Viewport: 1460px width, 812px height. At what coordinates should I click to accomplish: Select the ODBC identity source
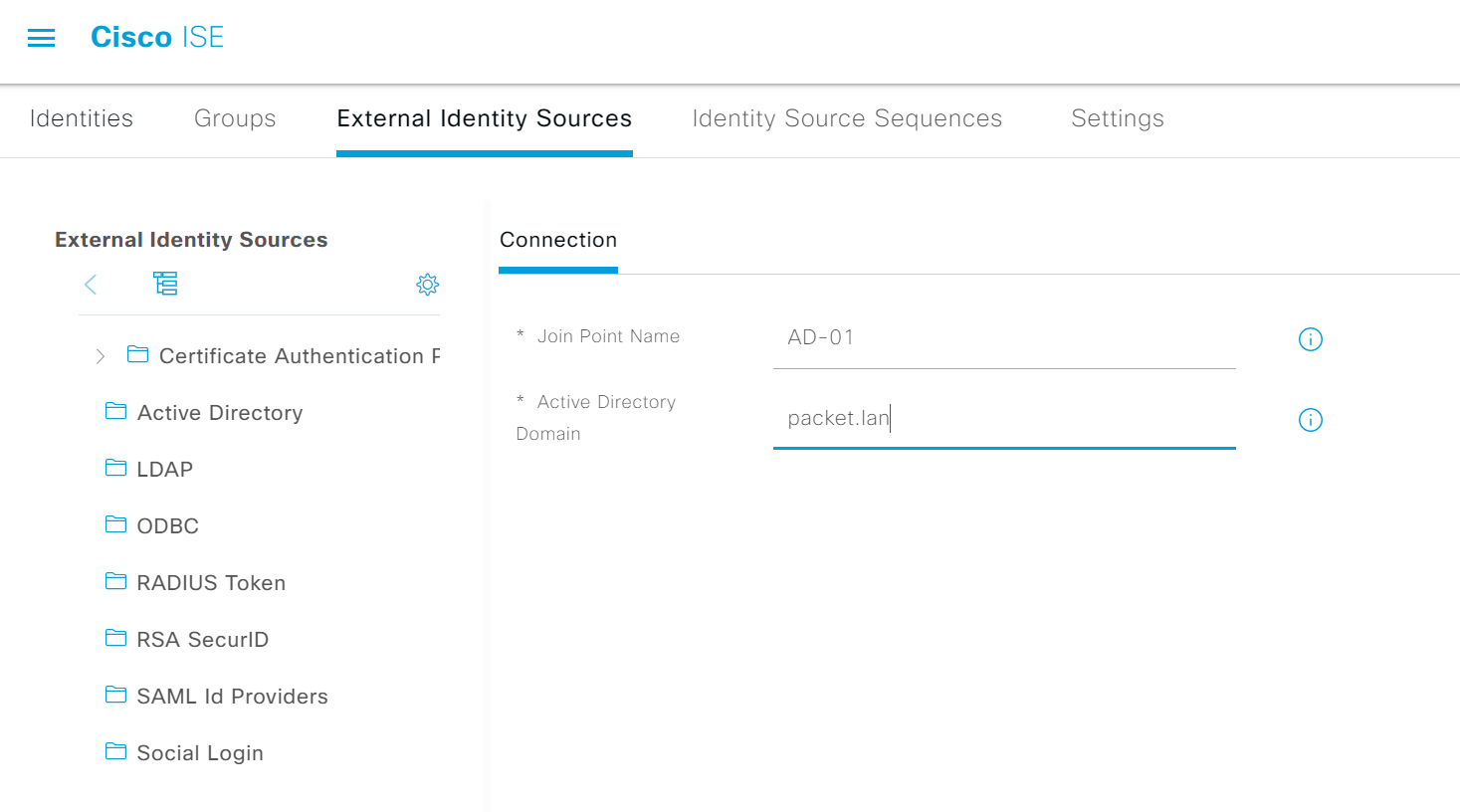[168, 526]
